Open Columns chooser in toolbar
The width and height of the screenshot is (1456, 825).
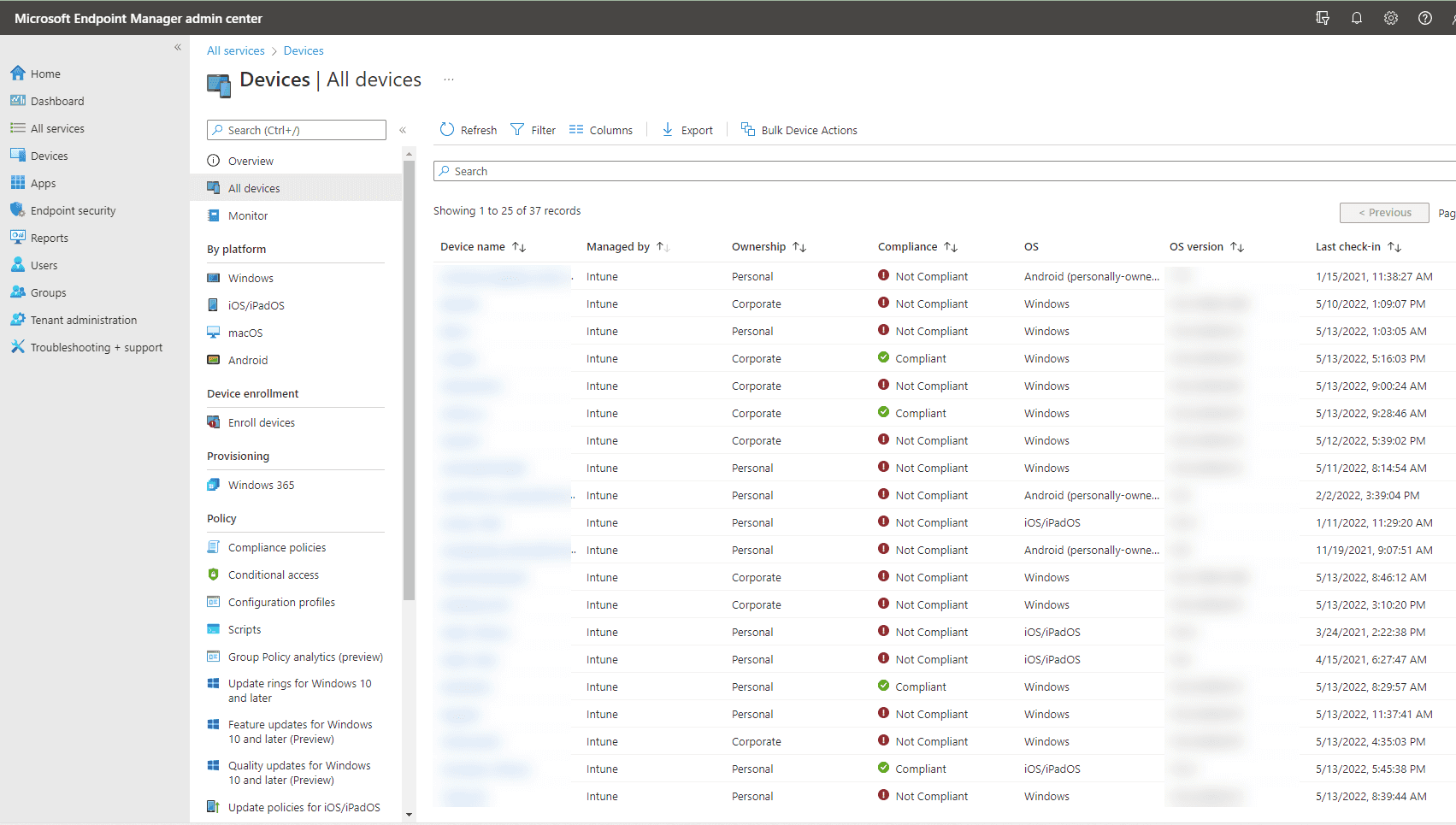tap(601, 130)
